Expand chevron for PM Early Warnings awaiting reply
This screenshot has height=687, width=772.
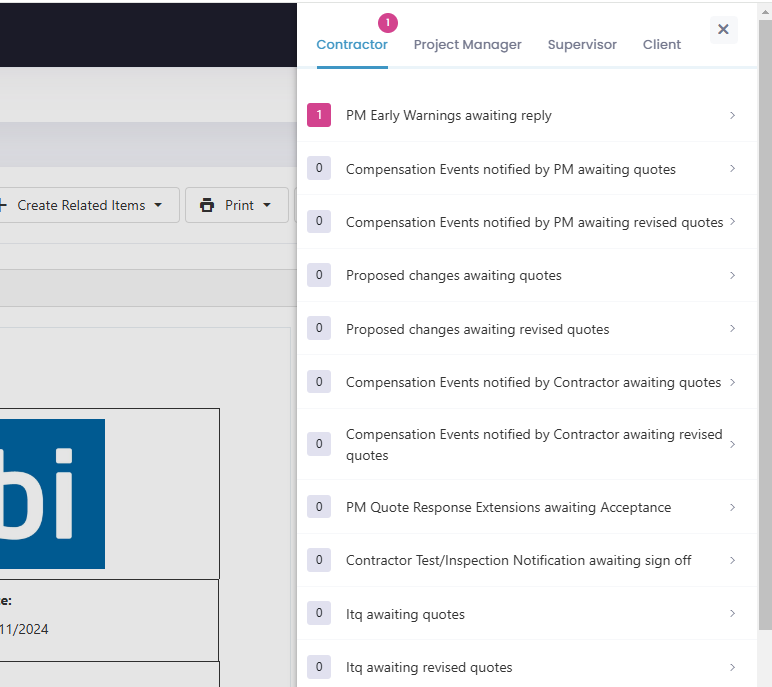click(732, 115)
